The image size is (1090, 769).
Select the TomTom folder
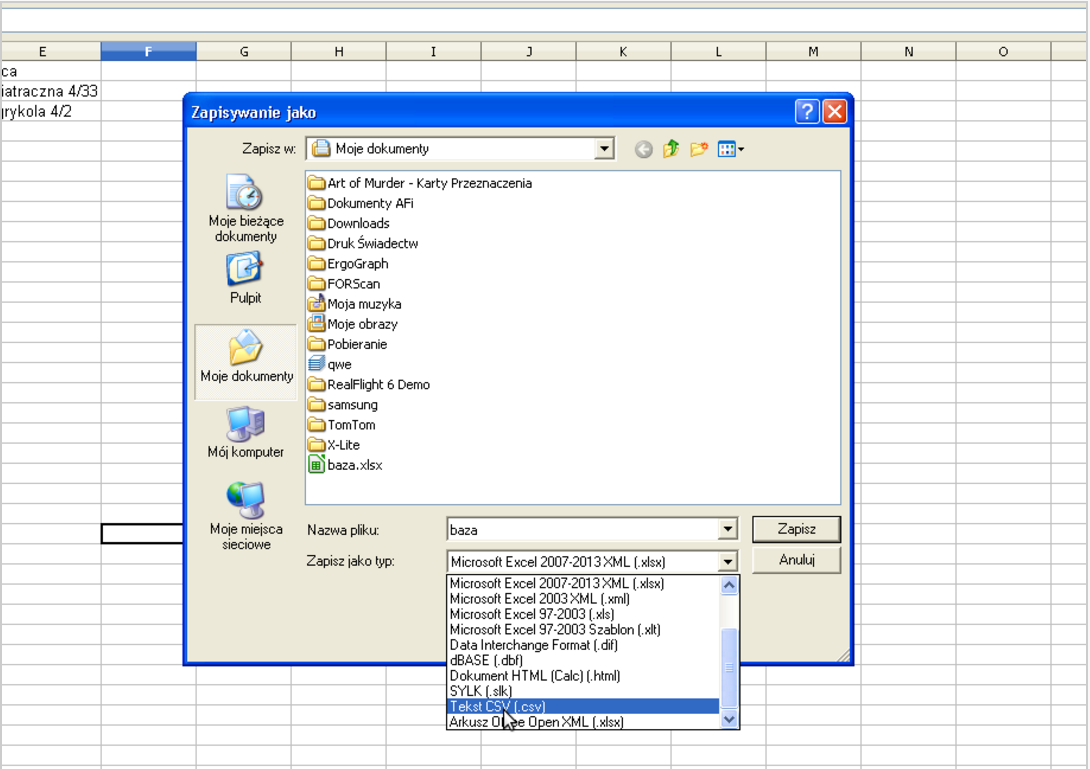click(x=342, y=425)
